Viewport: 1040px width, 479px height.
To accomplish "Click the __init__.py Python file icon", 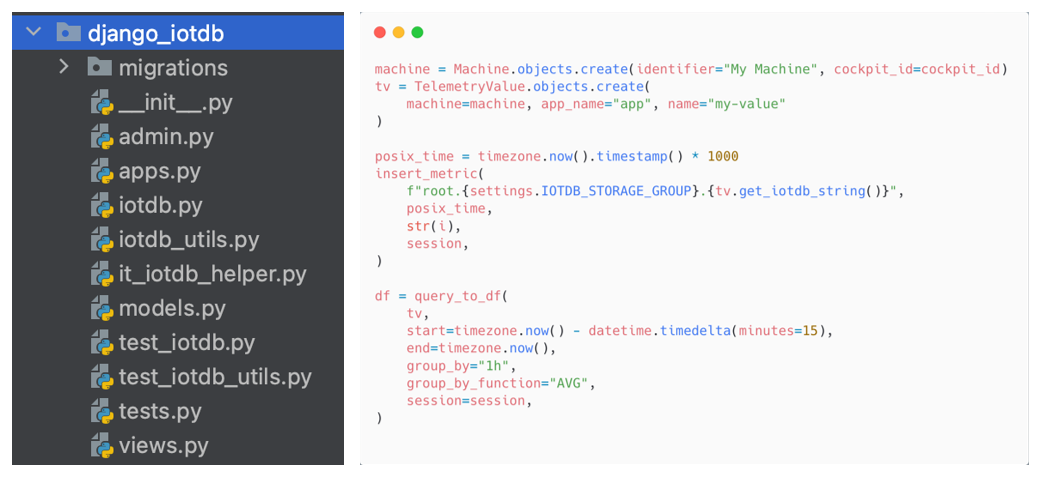I will [101, 102].
